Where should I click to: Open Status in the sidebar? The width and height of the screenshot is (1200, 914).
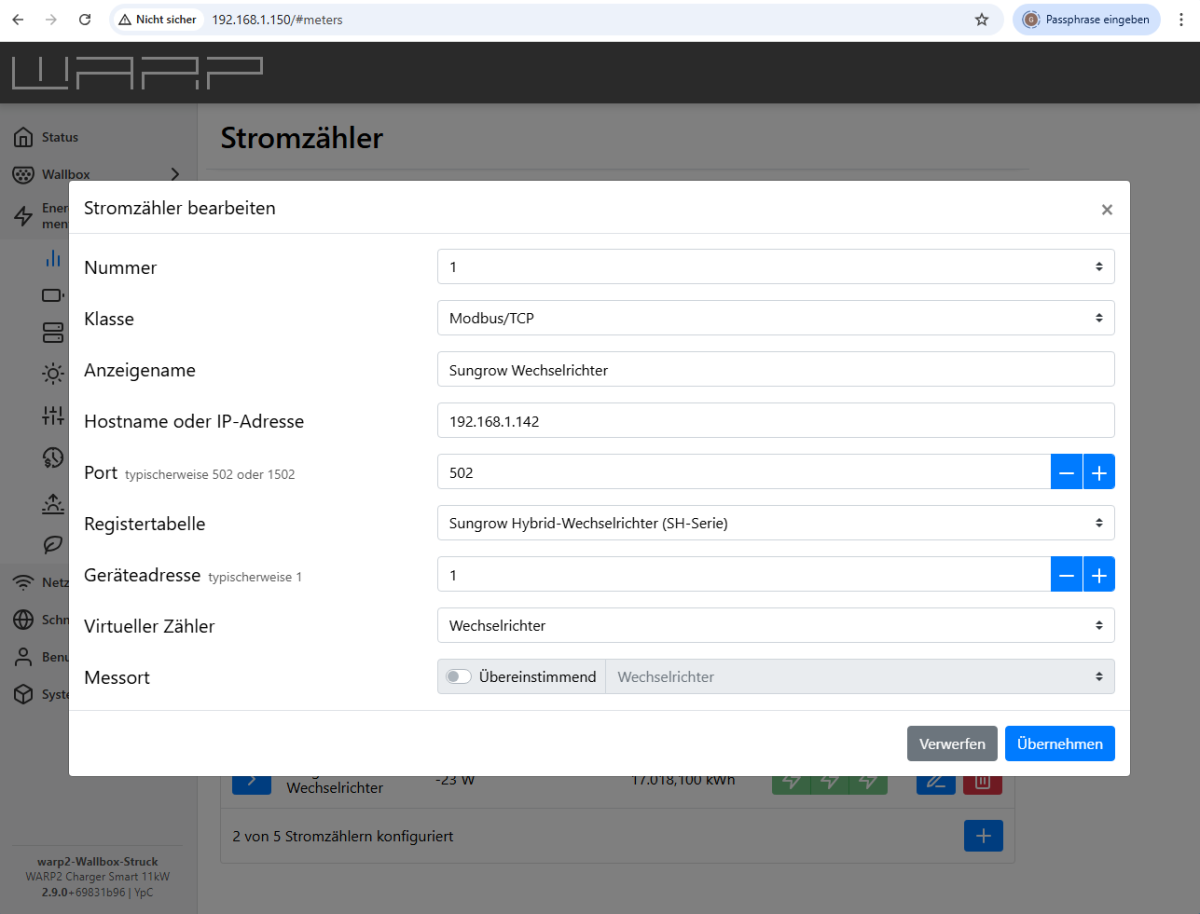click(x=59, y=137)
